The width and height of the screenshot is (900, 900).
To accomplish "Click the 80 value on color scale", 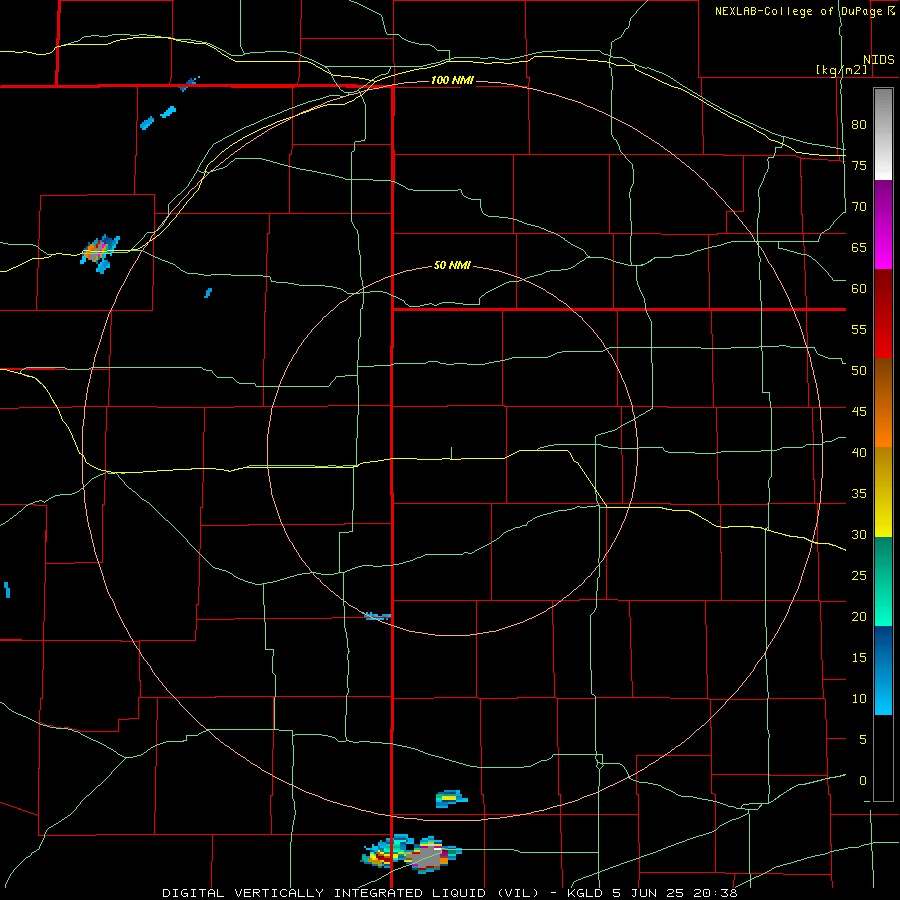I will click(859, 125).
